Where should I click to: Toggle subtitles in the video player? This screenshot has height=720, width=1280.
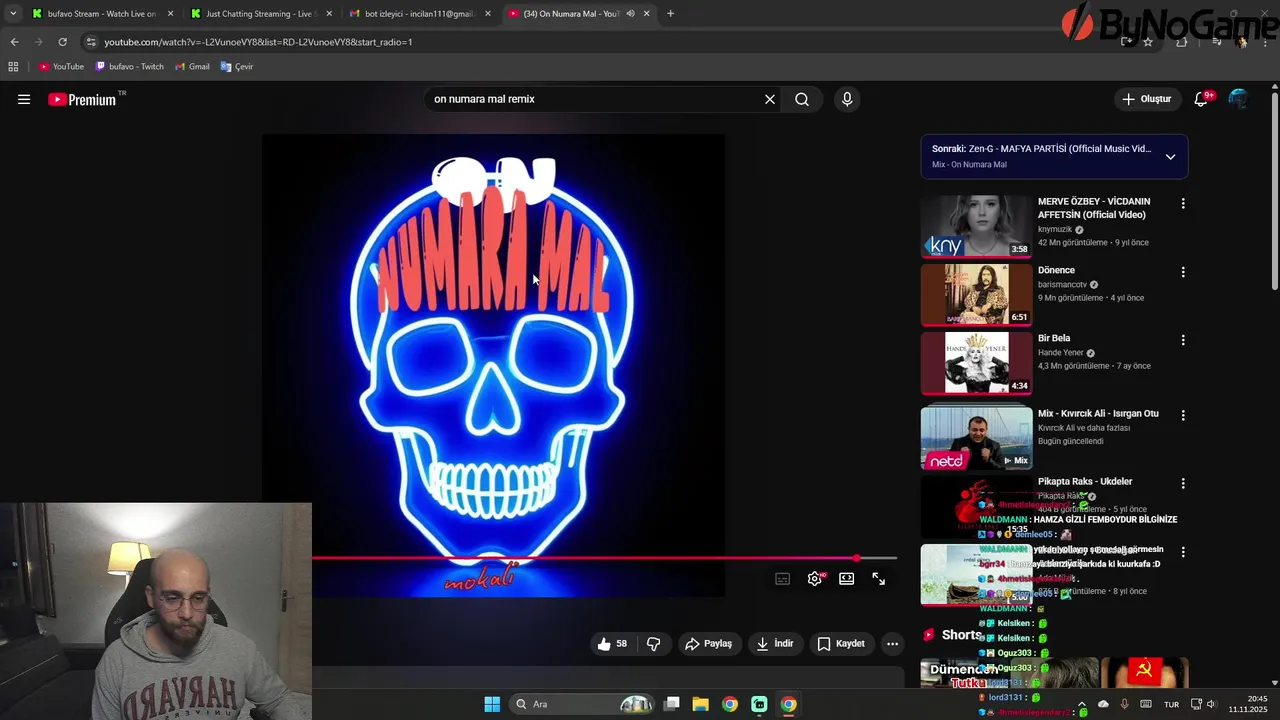pyautogui.click(x=783, y=579)
